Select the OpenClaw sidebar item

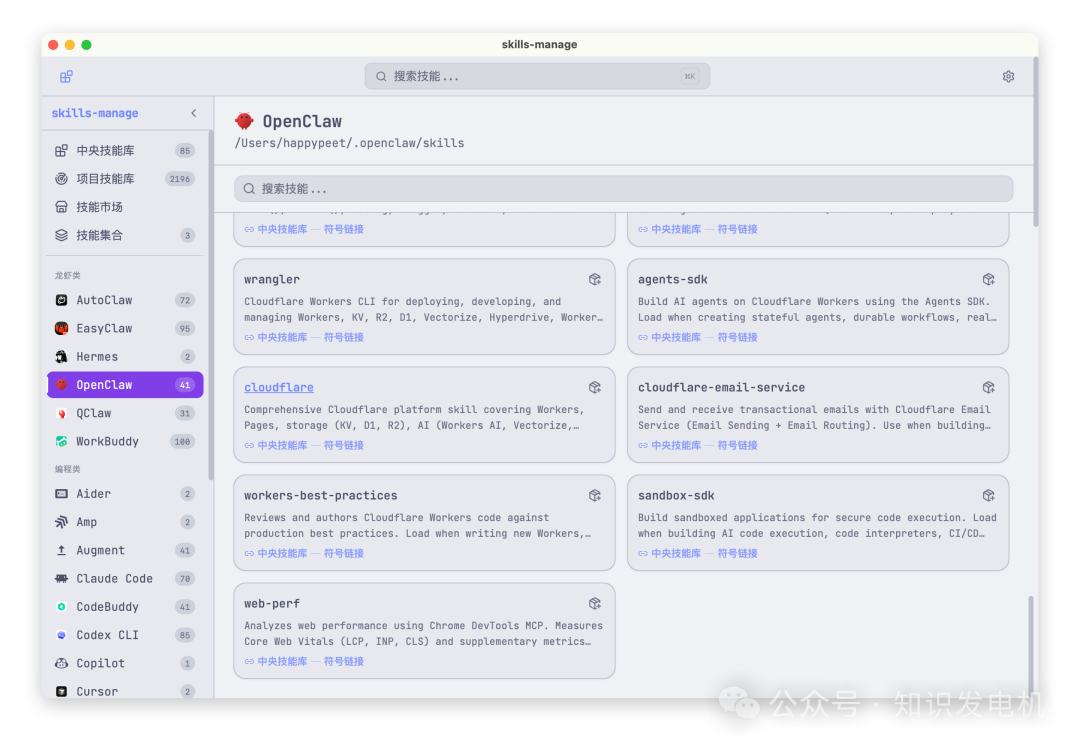pos(125,385)
